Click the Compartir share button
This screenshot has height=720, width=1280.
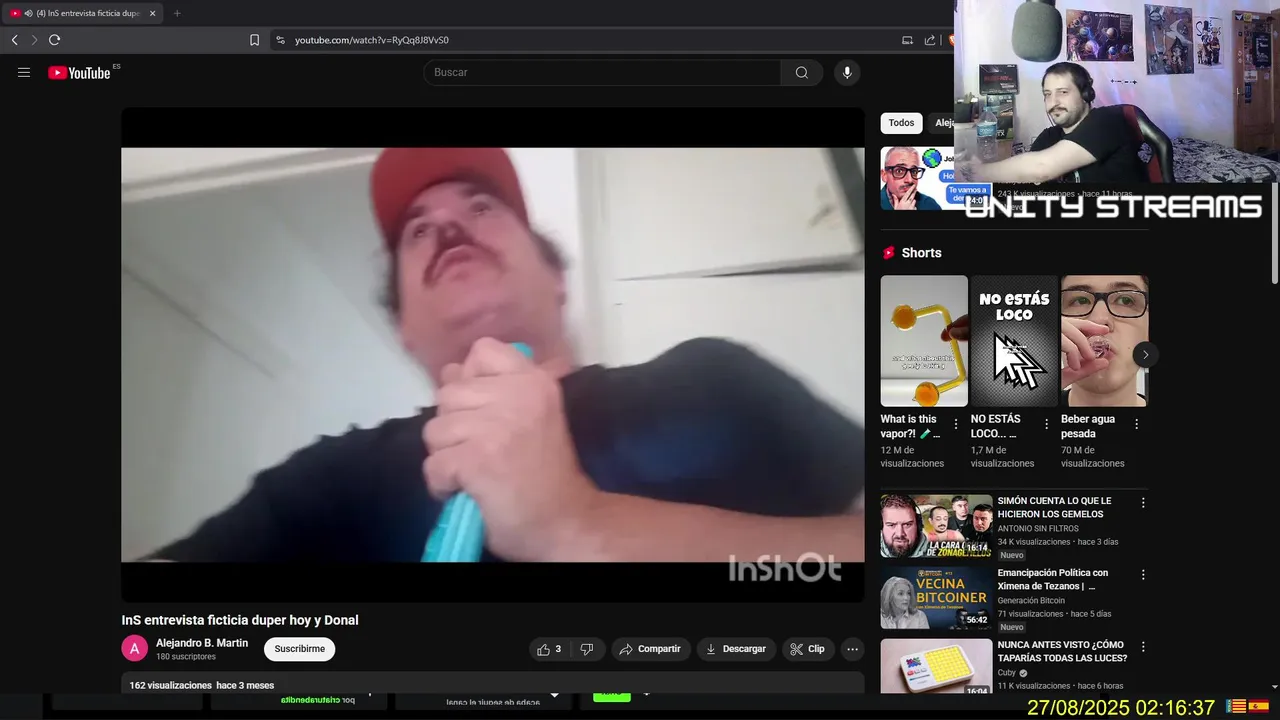(x=650, y=649)
